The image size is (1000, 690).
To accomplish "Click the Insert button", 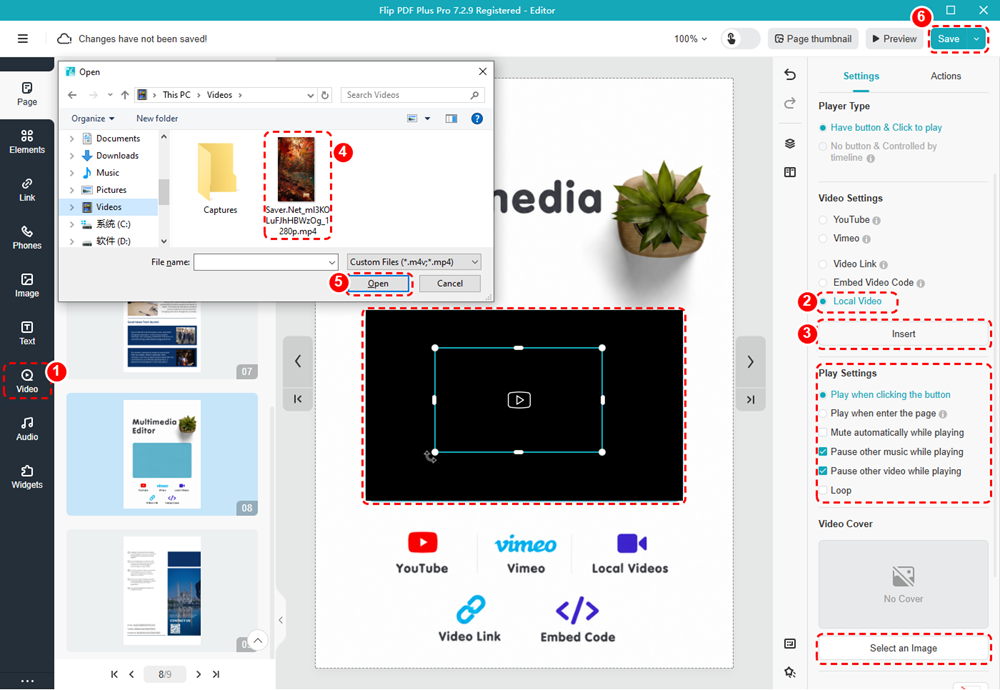I will click(x=903, y=334).
